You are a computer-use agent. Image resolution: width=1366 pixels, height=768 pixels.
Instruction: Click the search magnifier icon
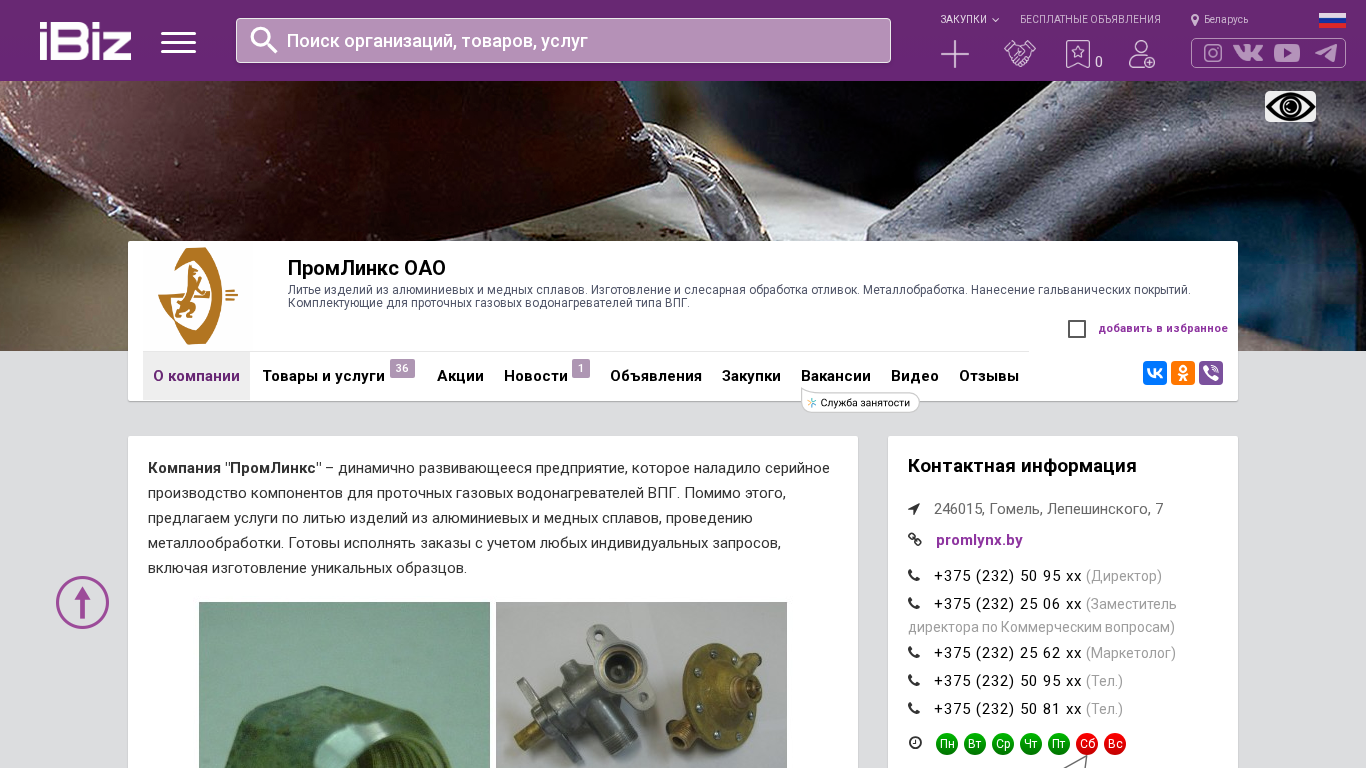point(264,40)
